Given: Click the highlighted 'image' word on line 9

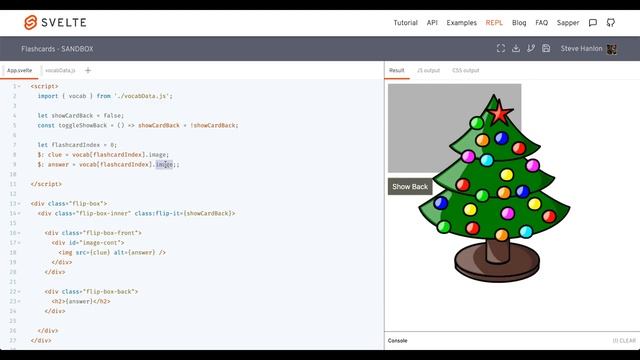Looking at the screenshot, I should point(164,164).
